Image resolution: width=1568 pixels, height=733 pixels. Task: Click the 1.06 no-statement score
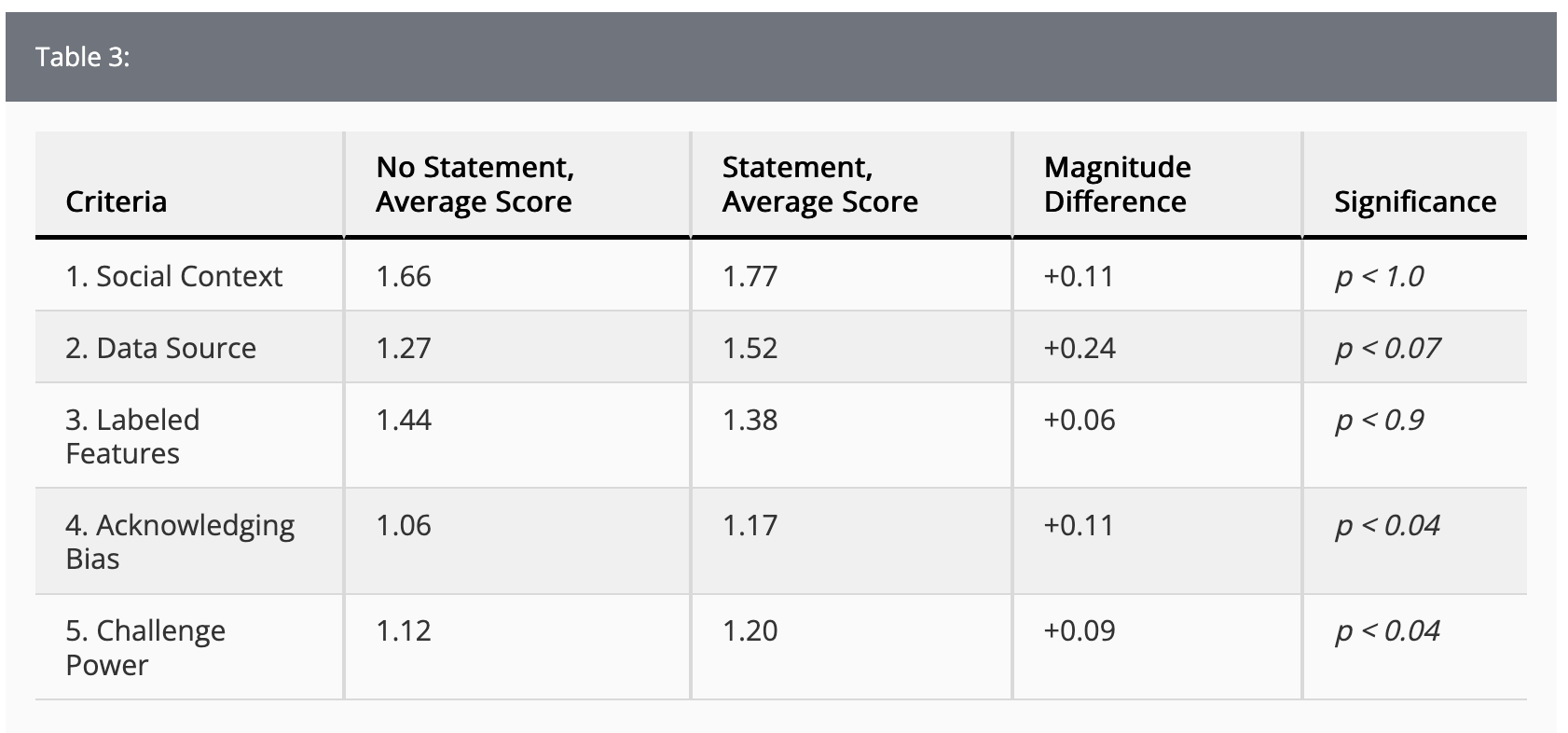[x=404, y=525]
